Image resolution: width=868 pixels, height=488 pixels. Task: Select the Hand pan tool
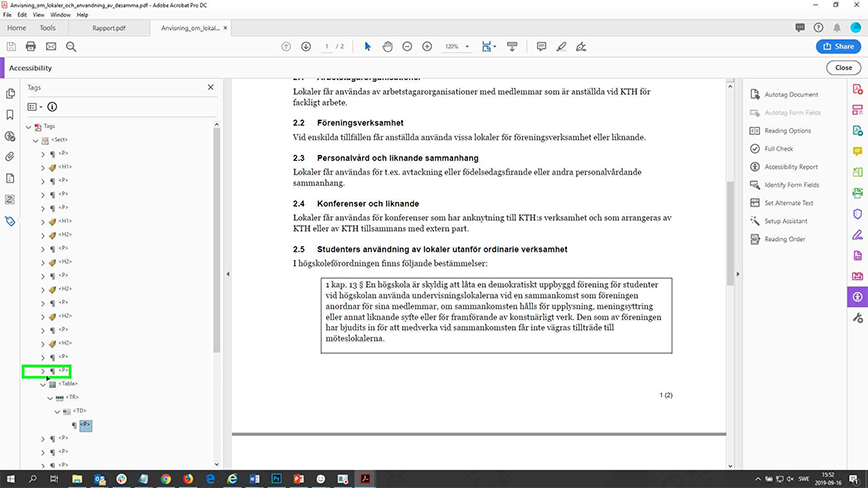coord(388,47)
